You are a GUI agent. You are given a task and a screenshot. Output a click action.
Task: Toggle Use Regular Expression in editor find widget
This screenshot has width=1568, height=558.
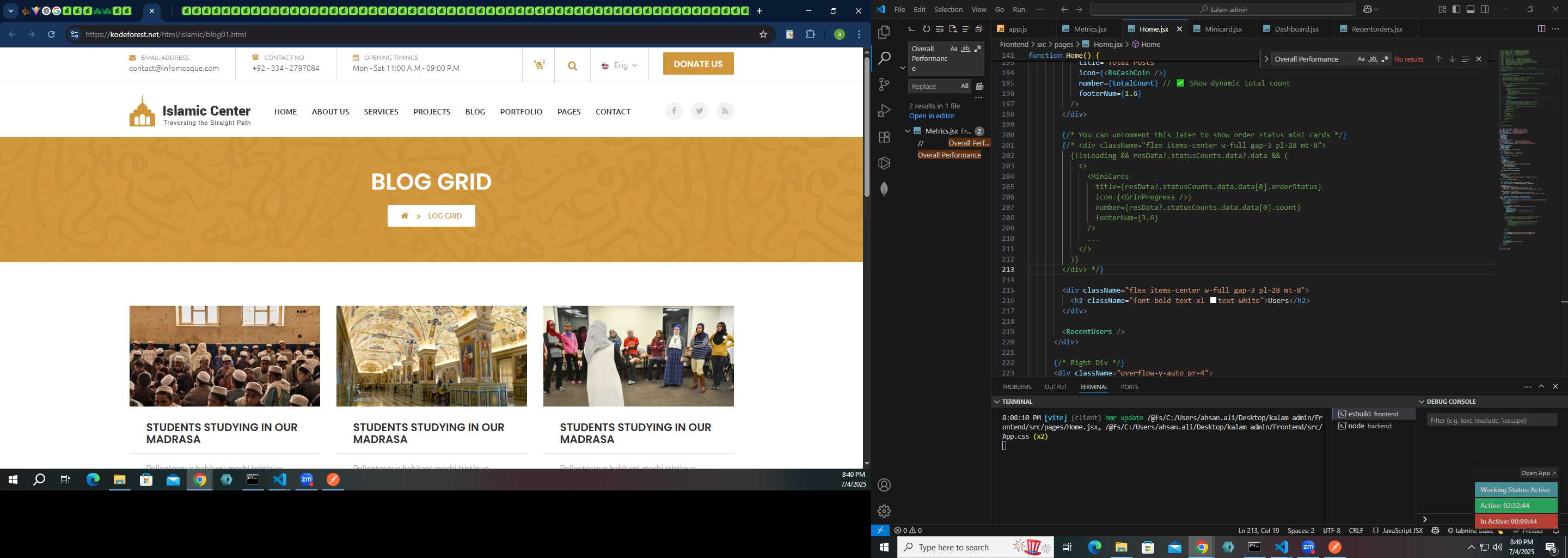click(1386, 59)
